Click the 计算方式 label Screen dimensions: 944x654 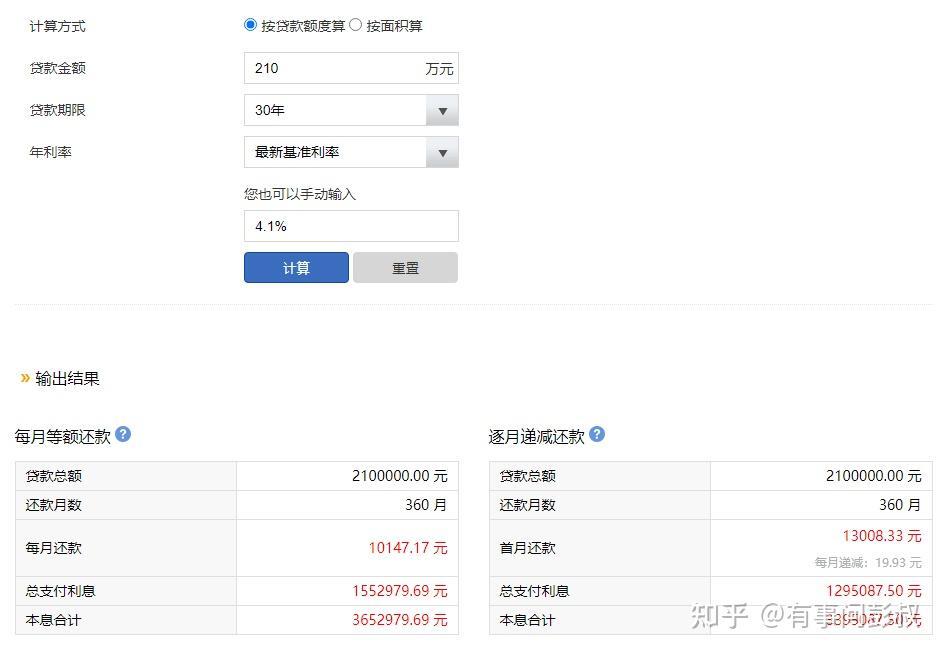(57, 26)
